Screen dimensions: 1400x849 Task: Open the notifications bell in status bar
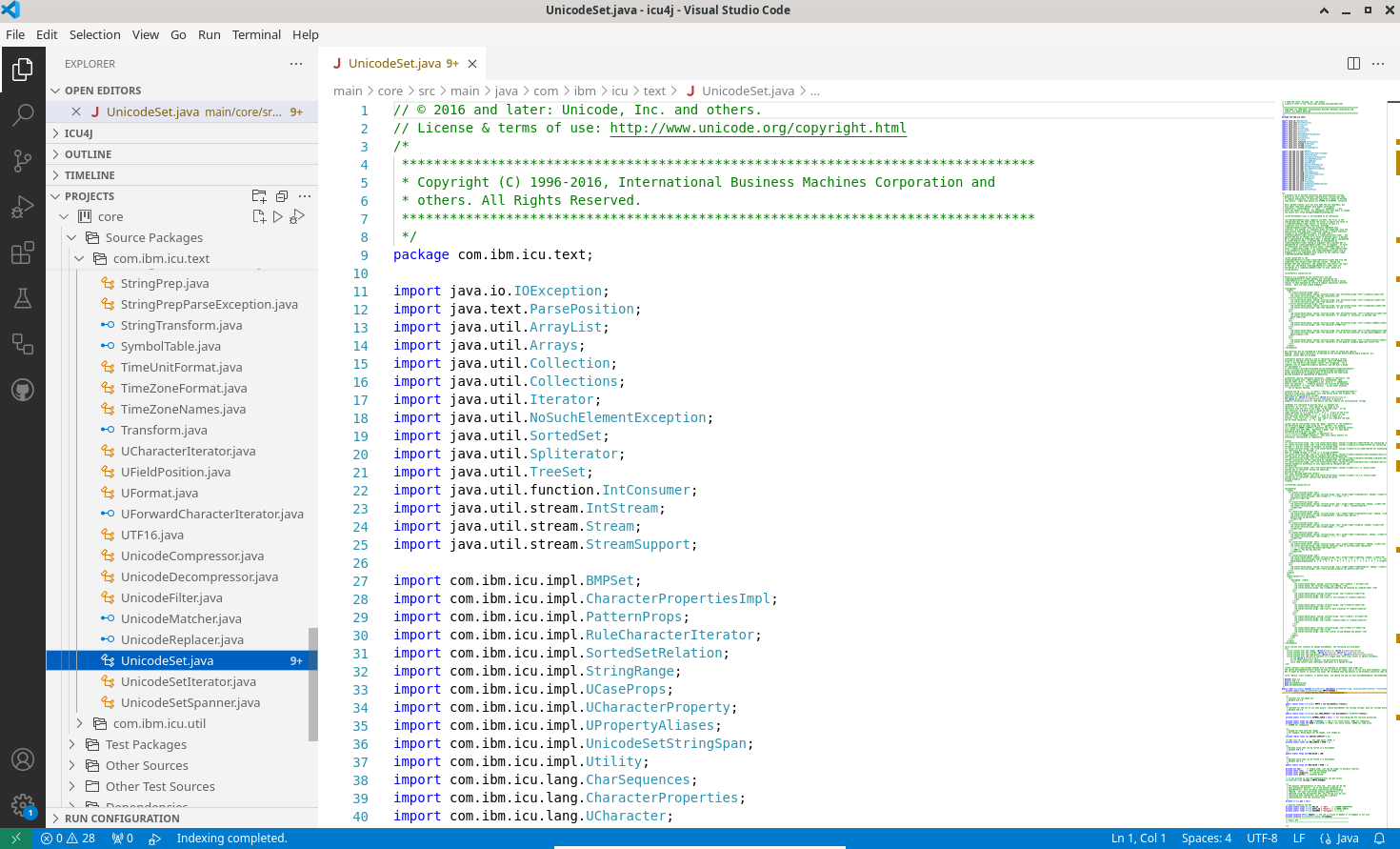[x=1379, y=839]
